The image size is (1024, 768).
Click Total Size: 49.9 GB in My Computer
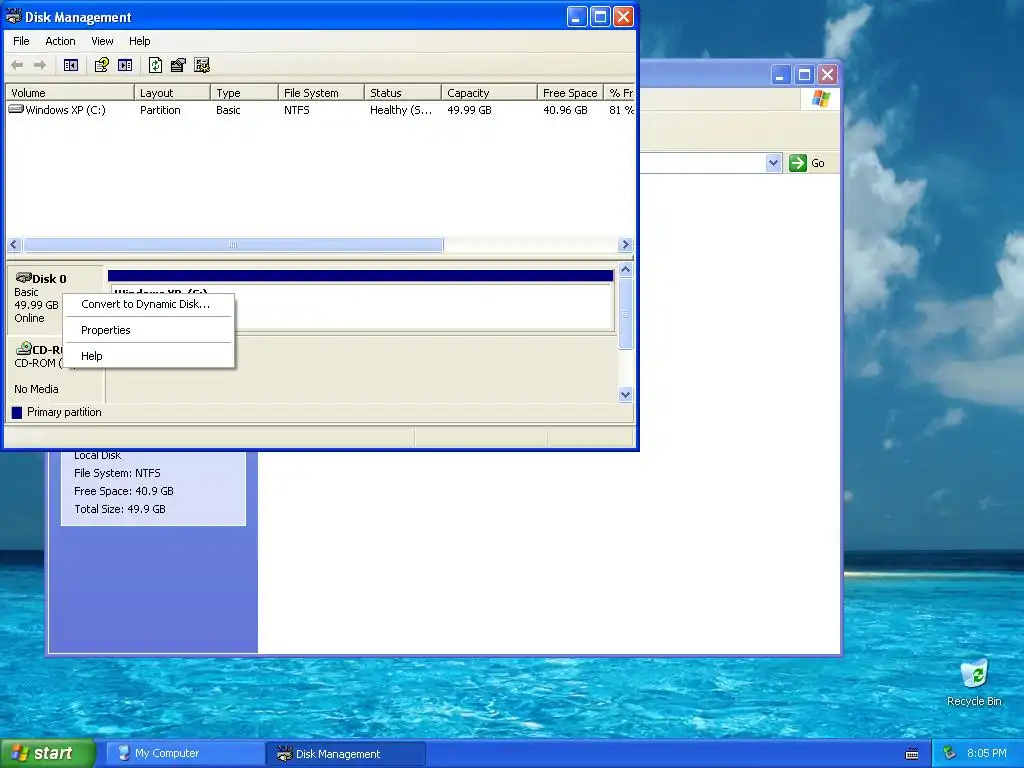point(120,509)
